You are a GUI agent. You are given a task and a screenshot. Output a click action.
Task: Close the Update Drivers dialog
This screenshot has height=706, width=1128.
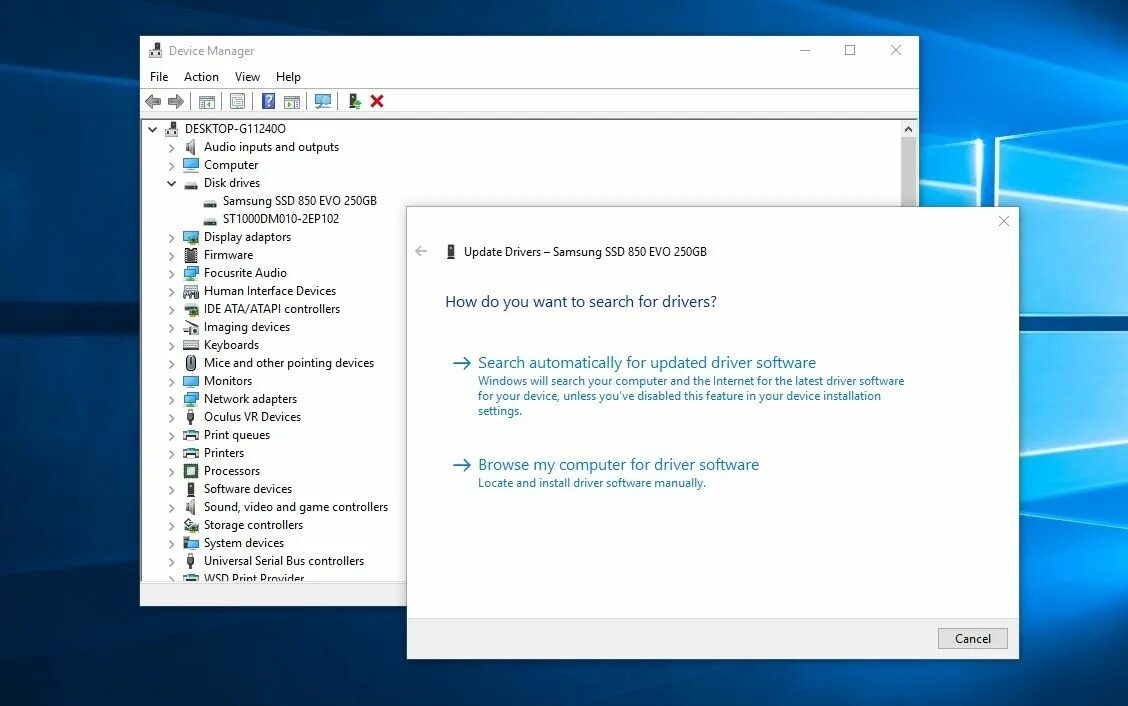pyautogui.click(x=1004, y=221)
